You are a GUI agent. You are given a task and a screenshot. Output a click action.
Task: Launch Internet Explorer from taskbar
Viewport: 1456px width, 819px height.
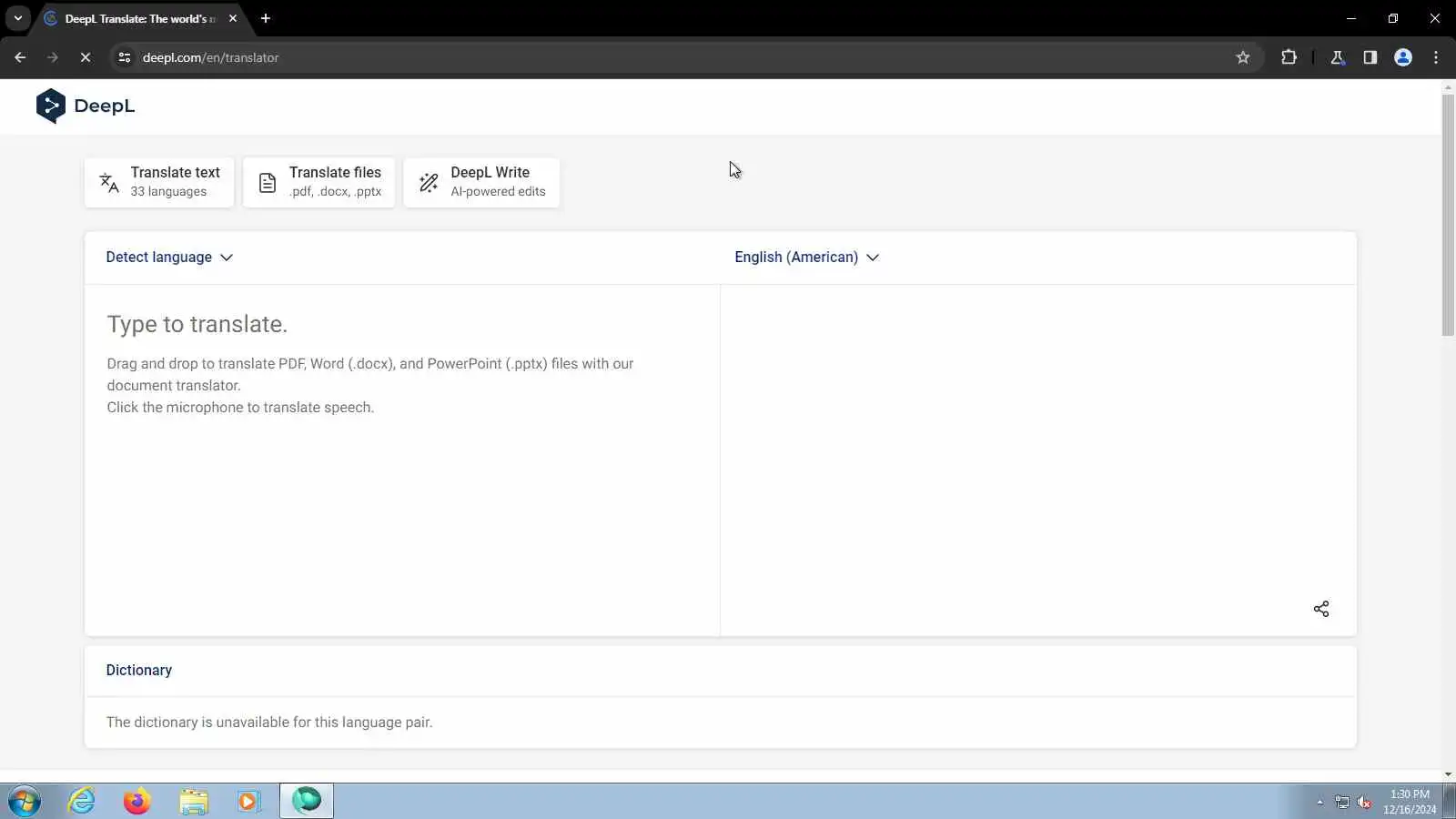[x=82, y=802]
